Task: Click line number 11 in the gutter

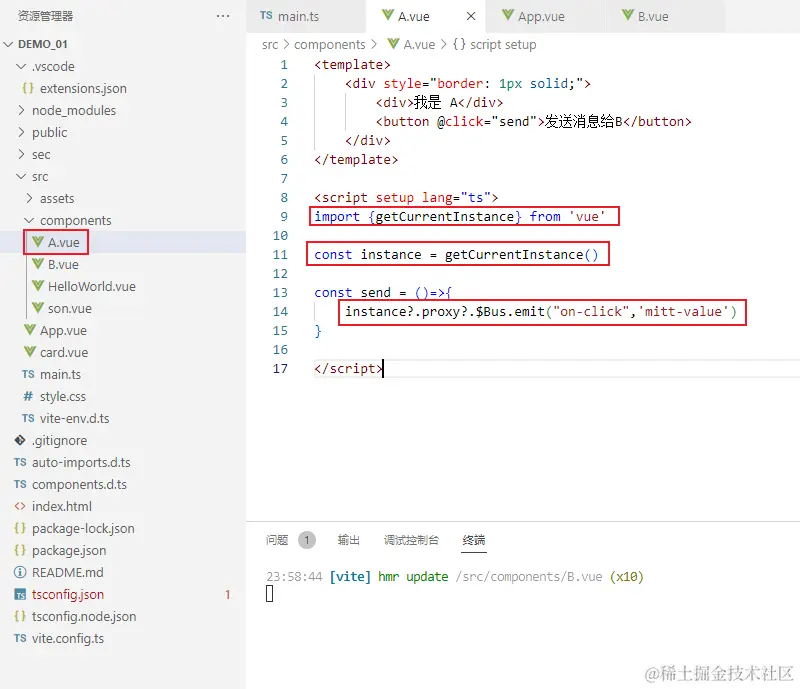Action: 280,254
